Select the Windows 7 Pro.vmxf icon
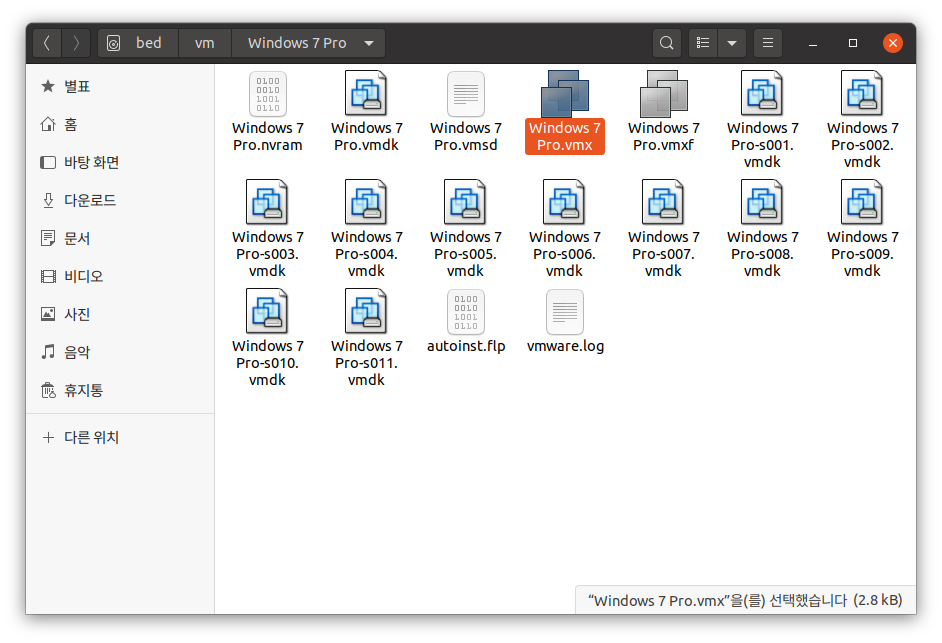942x643 pixels. pos(664,94)
